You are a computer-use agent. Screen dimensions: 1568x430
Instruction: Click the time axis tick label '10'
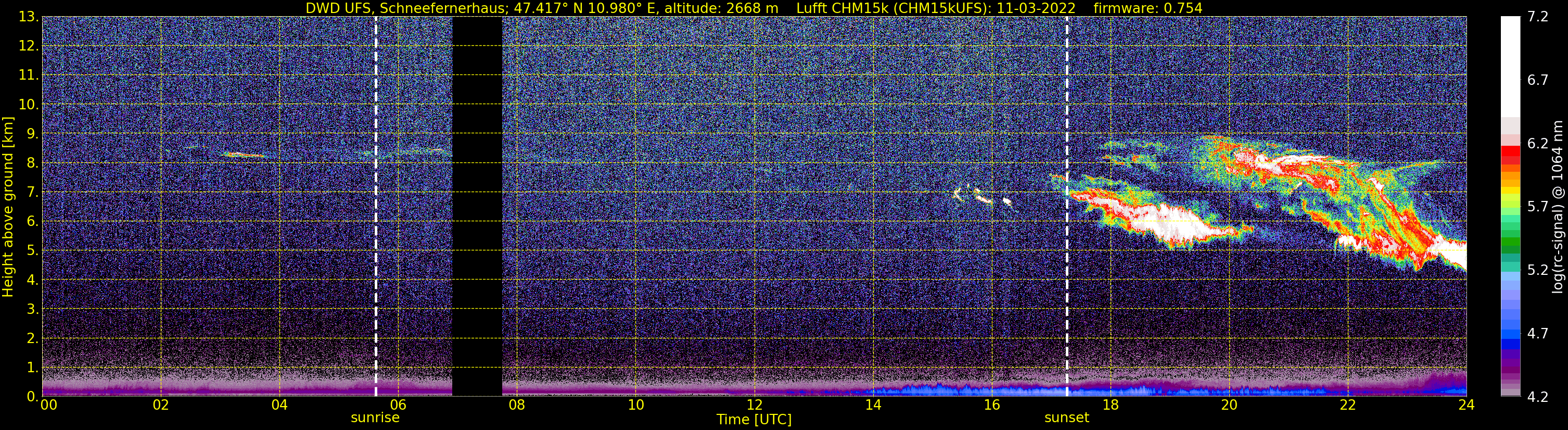[635, 406]
